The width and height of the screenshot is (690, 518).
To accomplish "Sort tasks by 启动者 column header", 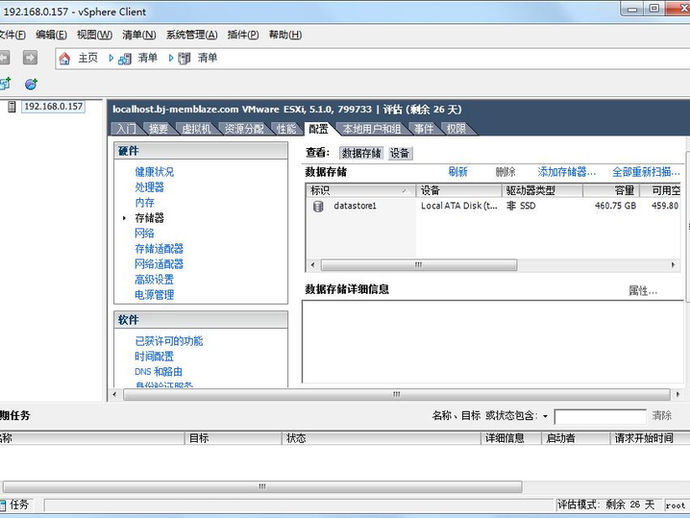I will (x=576, y=438).
